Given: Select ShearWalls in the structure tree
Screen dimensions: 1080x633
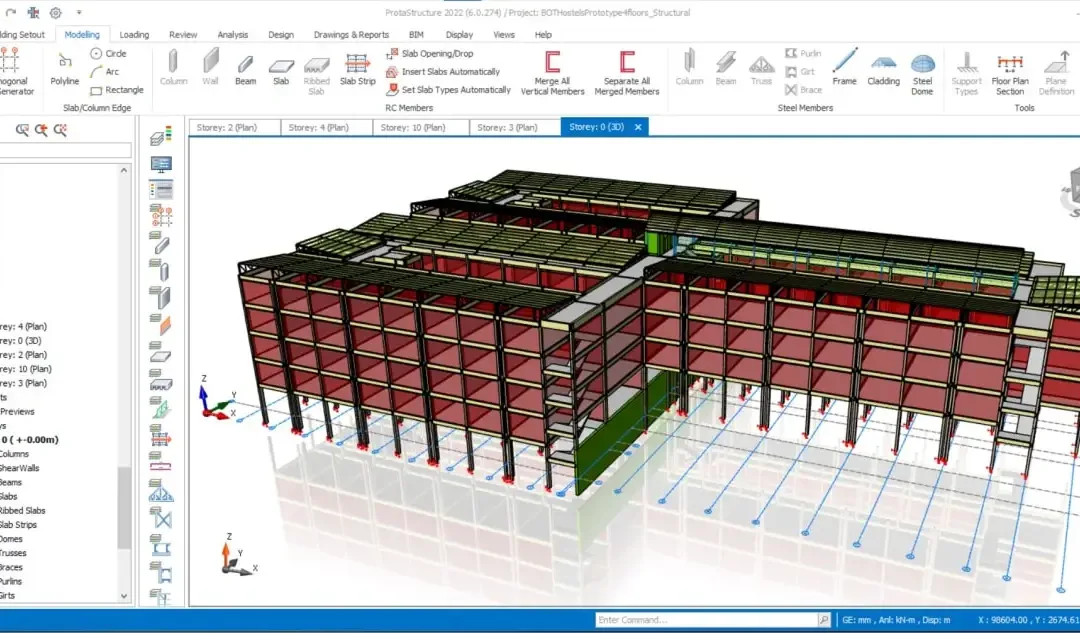Looking at the screenshot, I should click(19, 468).
